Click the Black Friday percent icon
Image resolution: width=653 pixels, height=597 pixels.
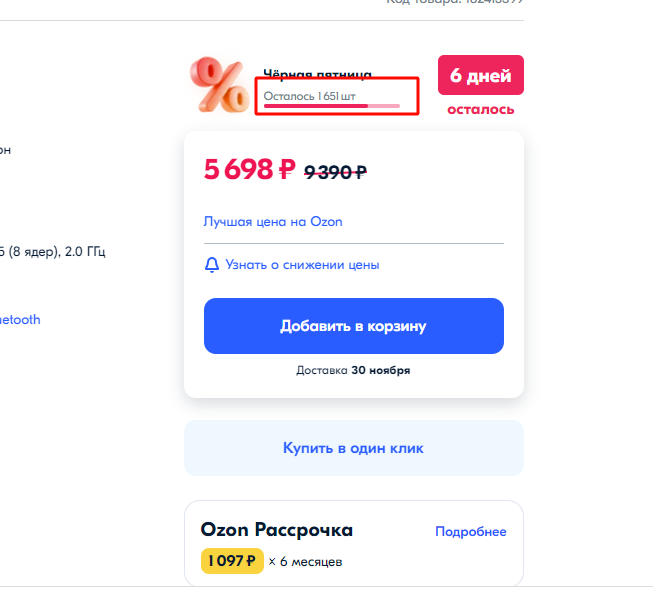coord(220,84)
